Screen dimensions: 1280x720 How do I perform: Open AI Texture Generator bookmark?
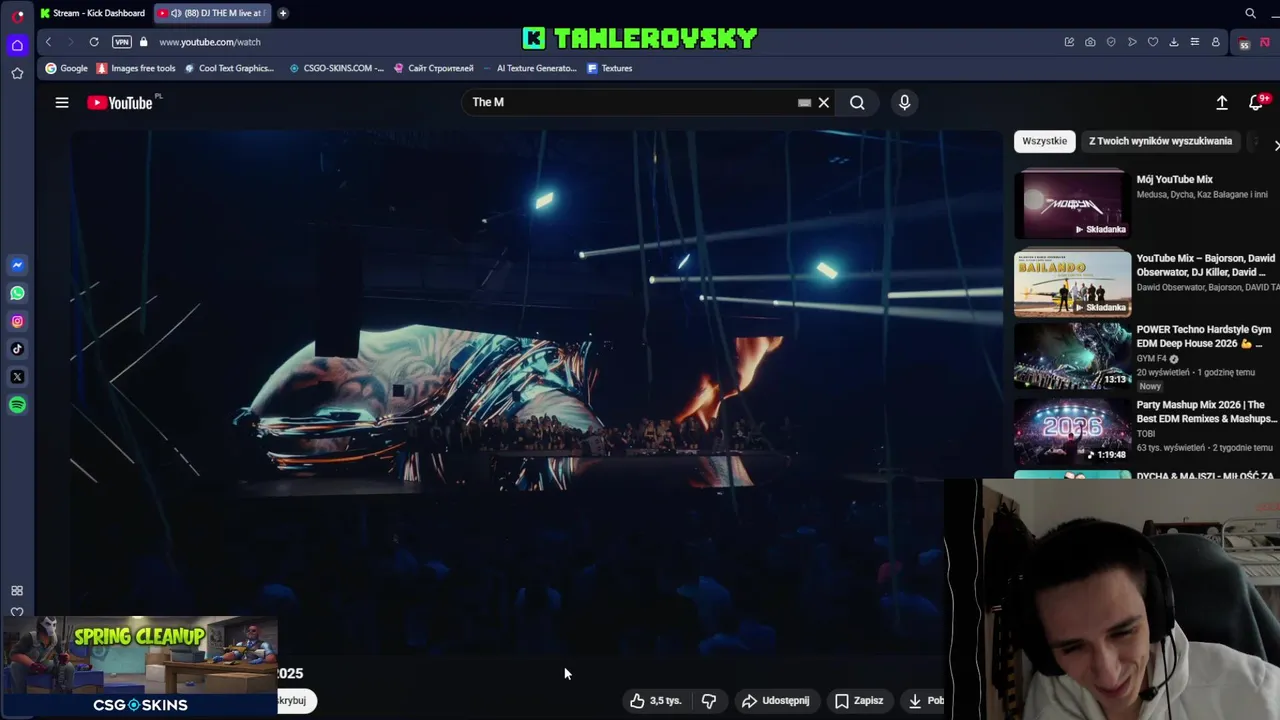point(531,68)
